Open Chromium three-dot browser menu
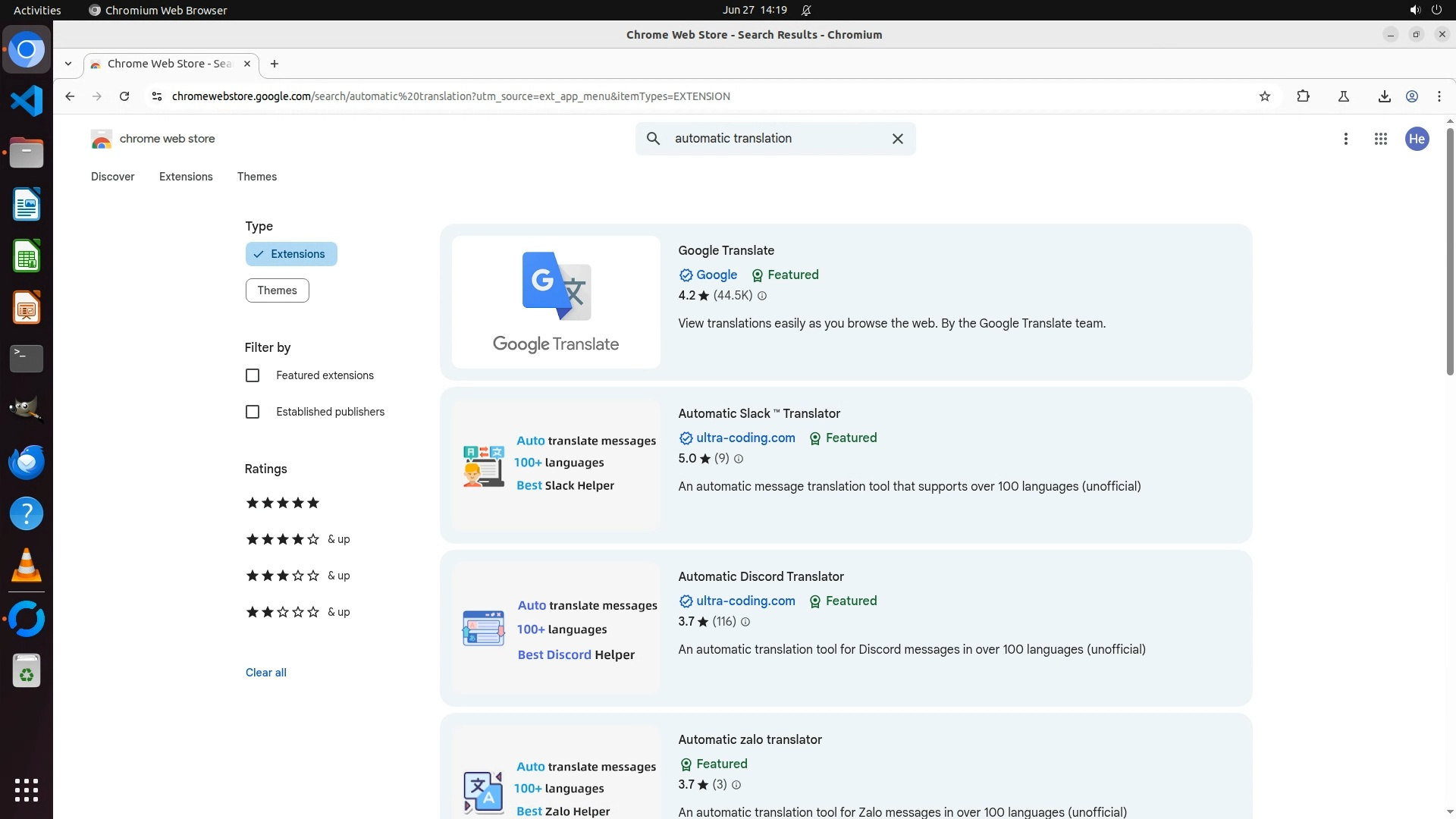The height and width of the screenshot is (819, 1456). [x=1439, y=96]
